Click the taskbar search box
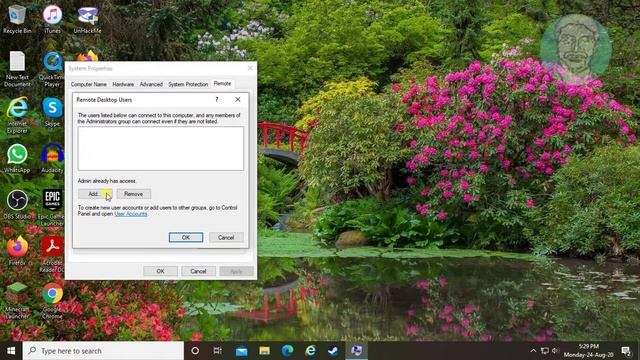This screenshot has width=640, height=360. coord(103,351)
